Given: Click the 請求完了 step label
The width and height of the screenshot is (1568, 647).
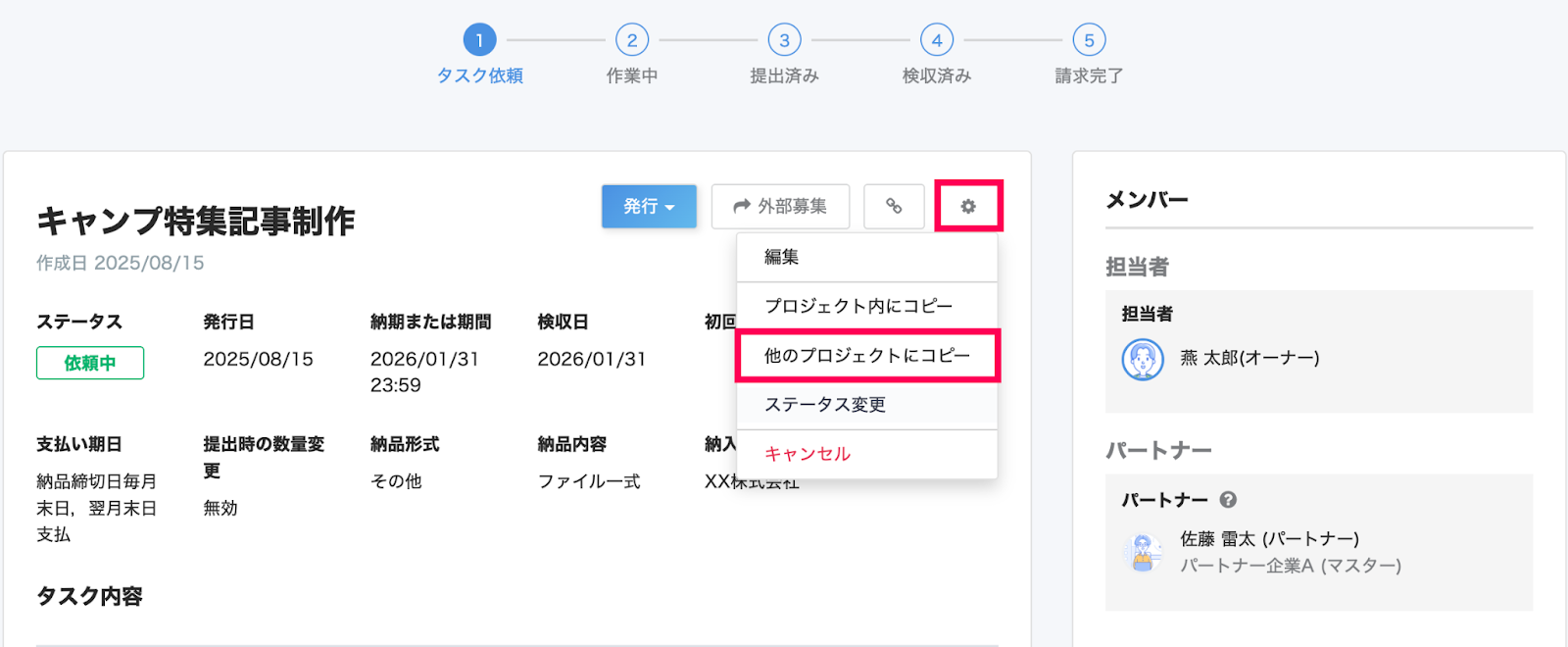Looking at the screenshot, I should click(x=1089, y=75).
